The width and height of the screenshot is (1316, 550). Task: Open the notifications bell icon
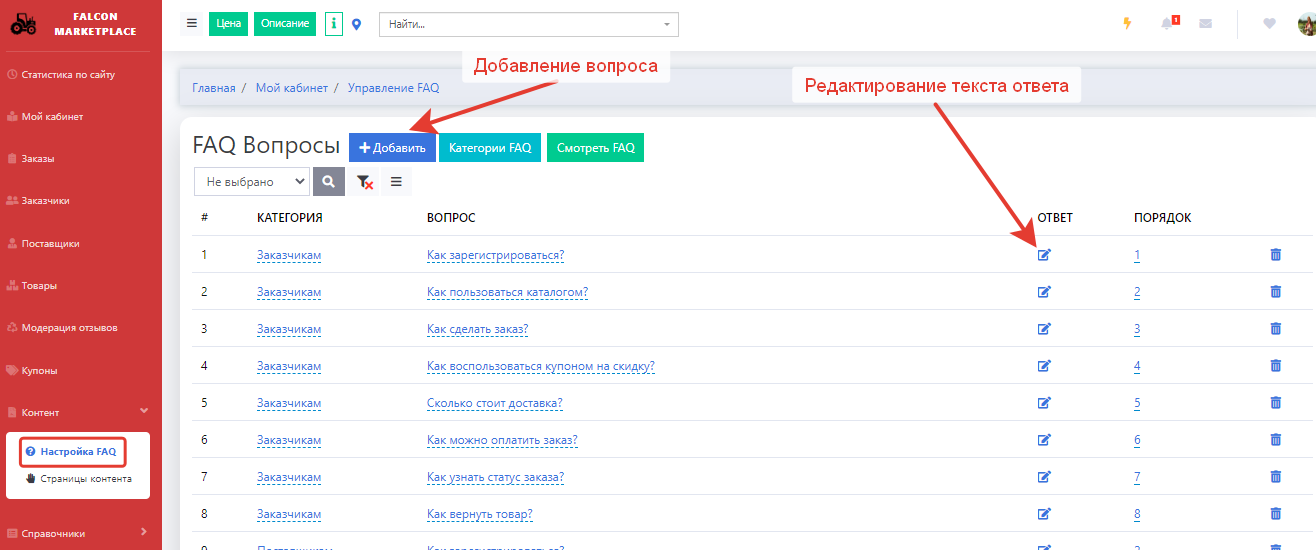(x=1167, y=24)
